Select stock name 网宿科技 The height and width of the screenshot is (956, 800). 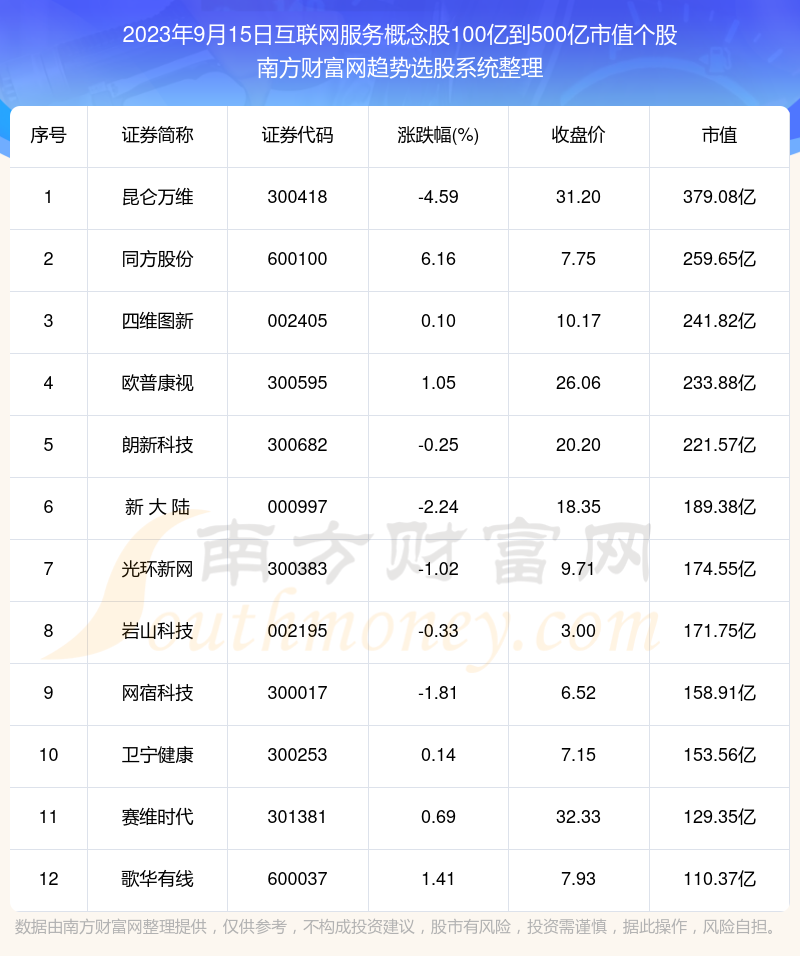(x=157, y=693)
